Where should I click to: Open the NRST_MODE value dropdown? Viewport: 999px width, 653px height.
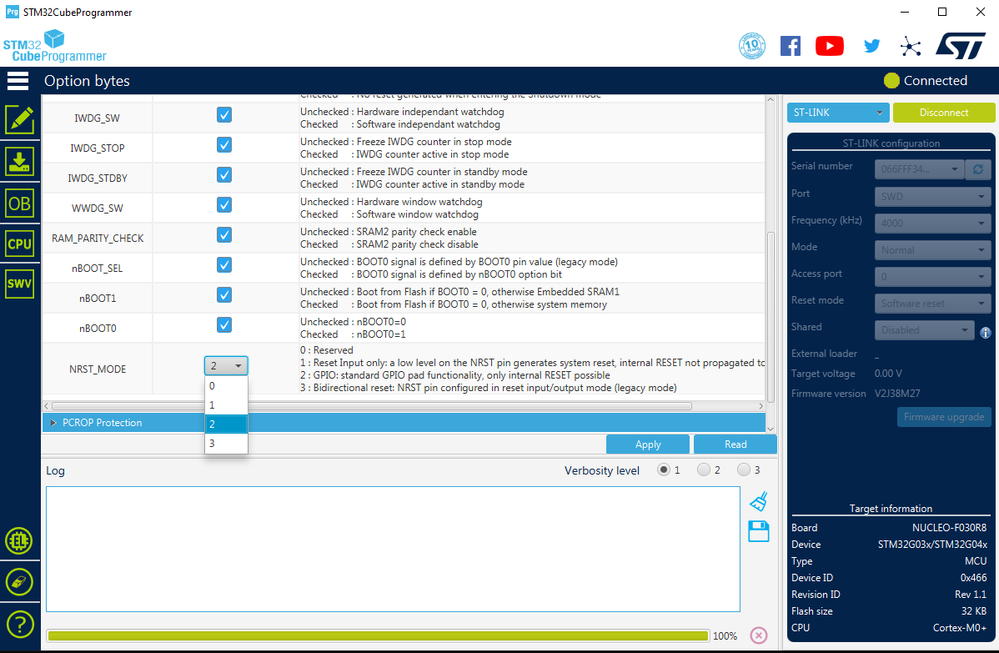click(x=226, y=366)
